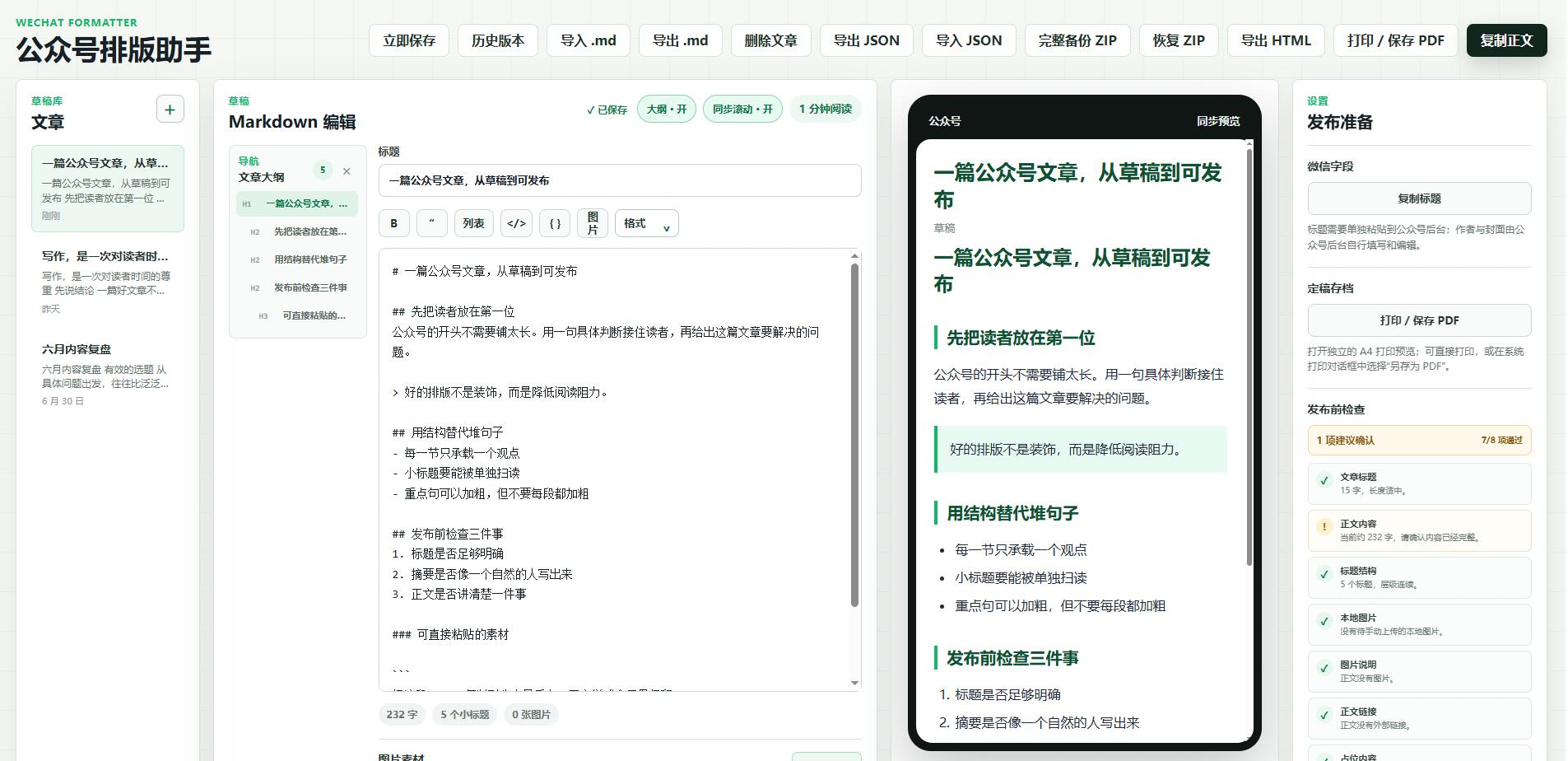
Task: Click the editor scrollbar's down arrow
Action: point(854,683)
